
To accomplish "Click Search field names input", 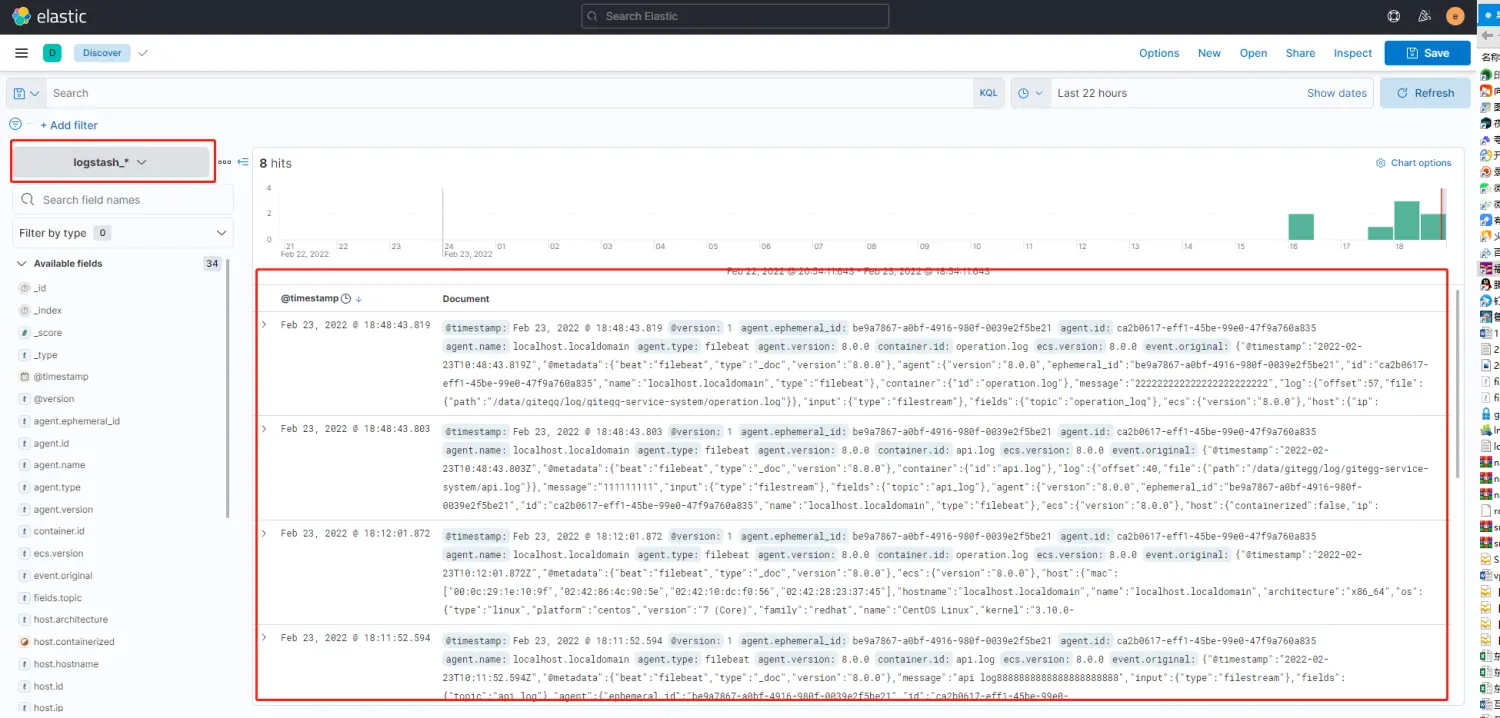I will point(123,200).
